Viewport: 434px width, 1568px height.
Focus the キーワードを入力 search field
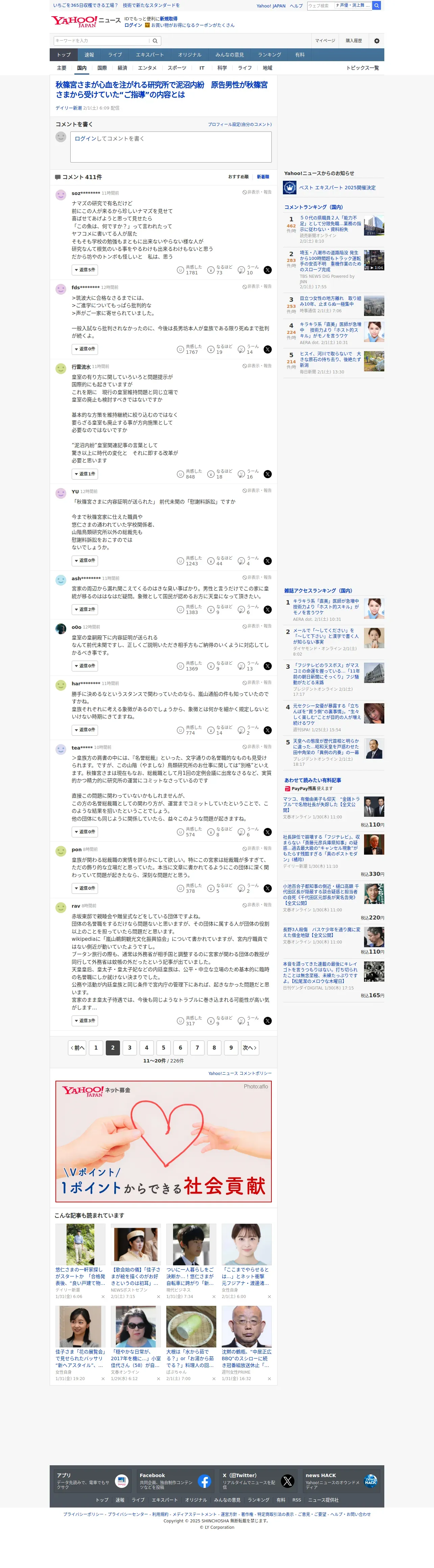(102, 41)
